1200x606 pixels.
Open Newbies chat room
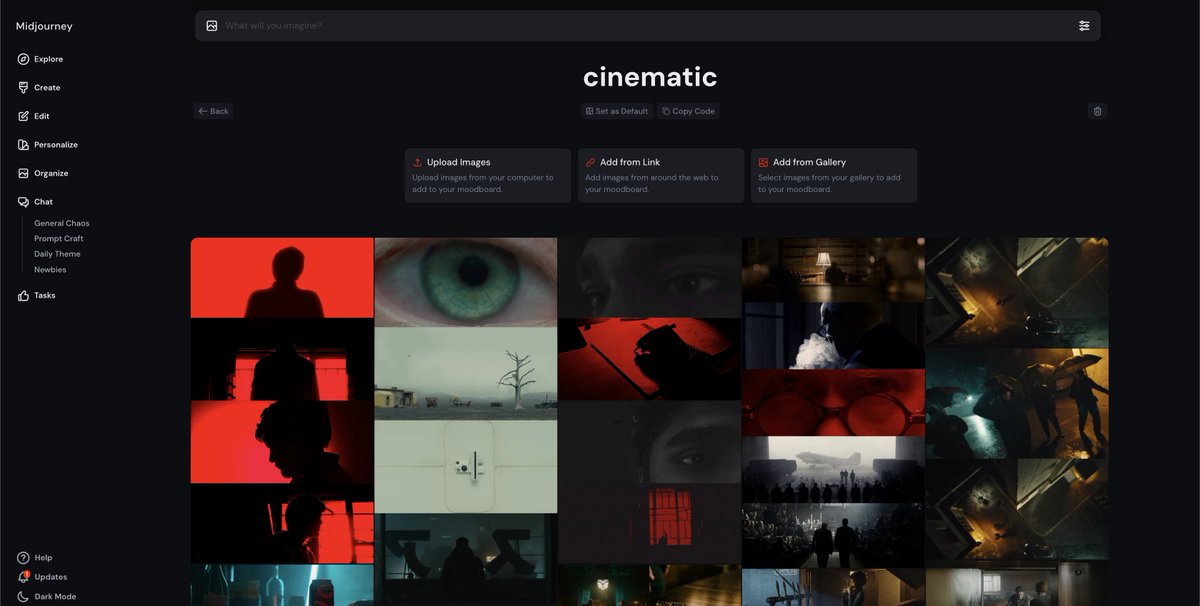[x=50, y=270]
